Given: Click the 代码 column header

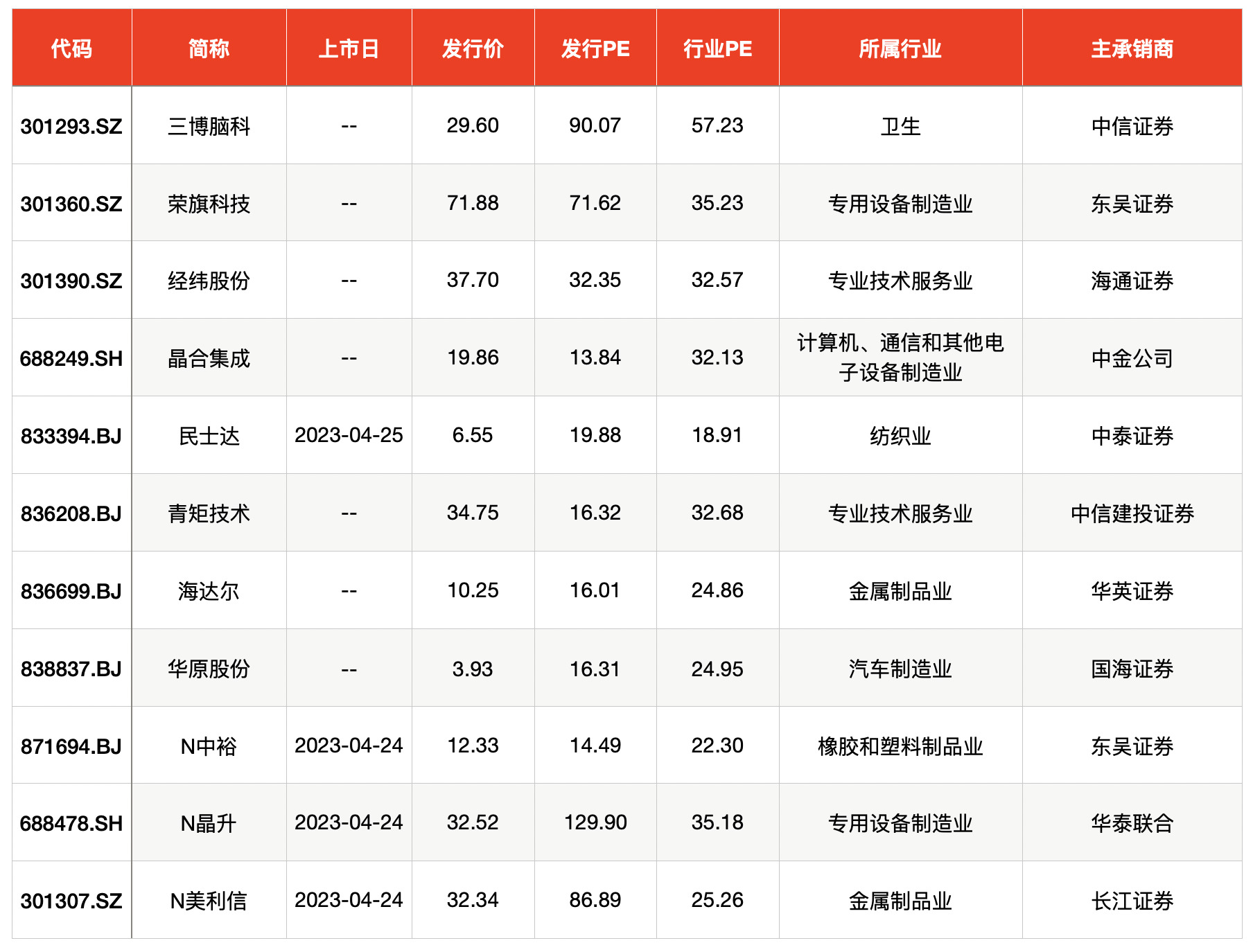Looking at the screenshot, I should [x=71, y=49].
